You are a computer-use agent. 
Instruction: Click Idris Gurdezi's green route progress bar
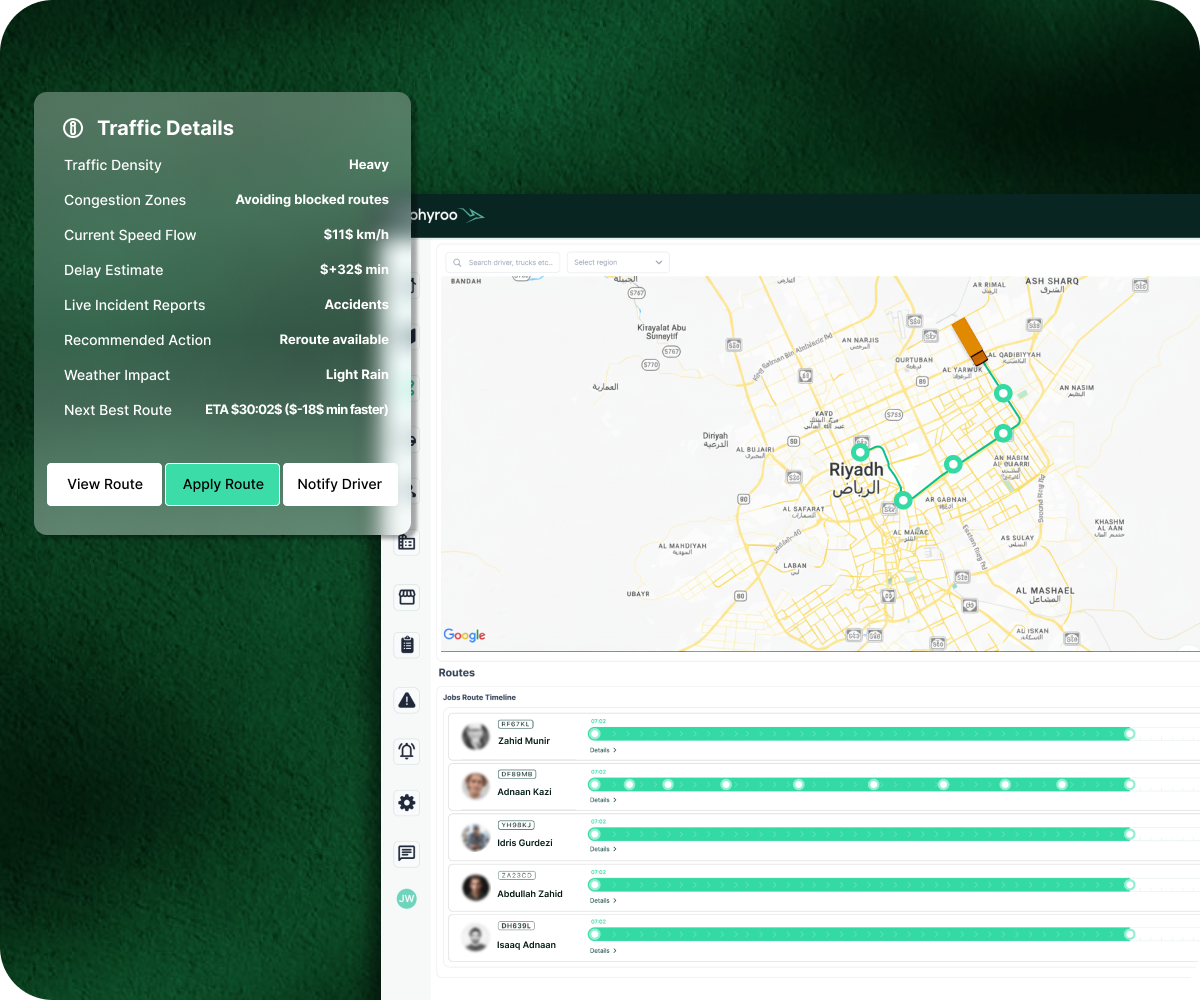pos(862,834)
